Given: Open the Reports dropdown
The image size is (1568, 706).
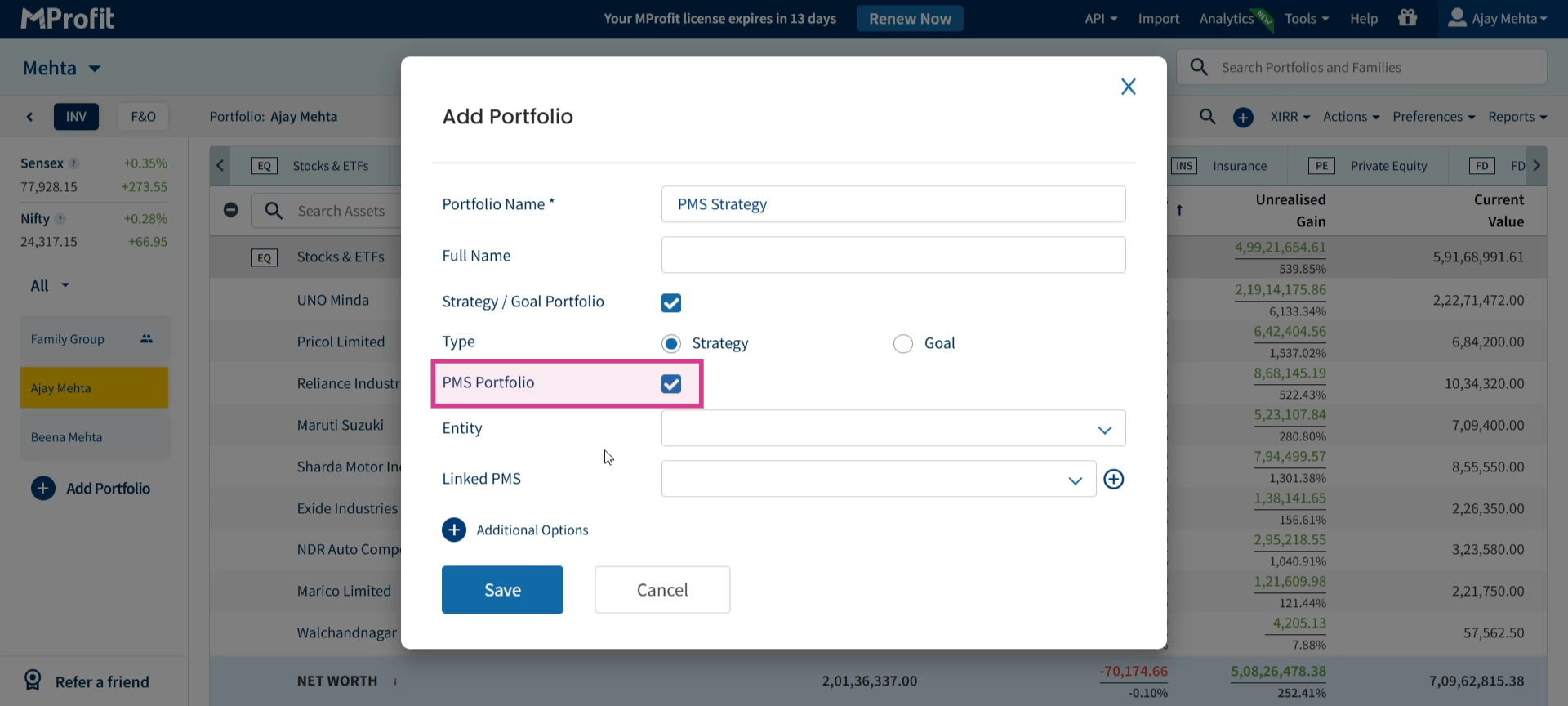Looking at the screenshot, I should 1517,117.
